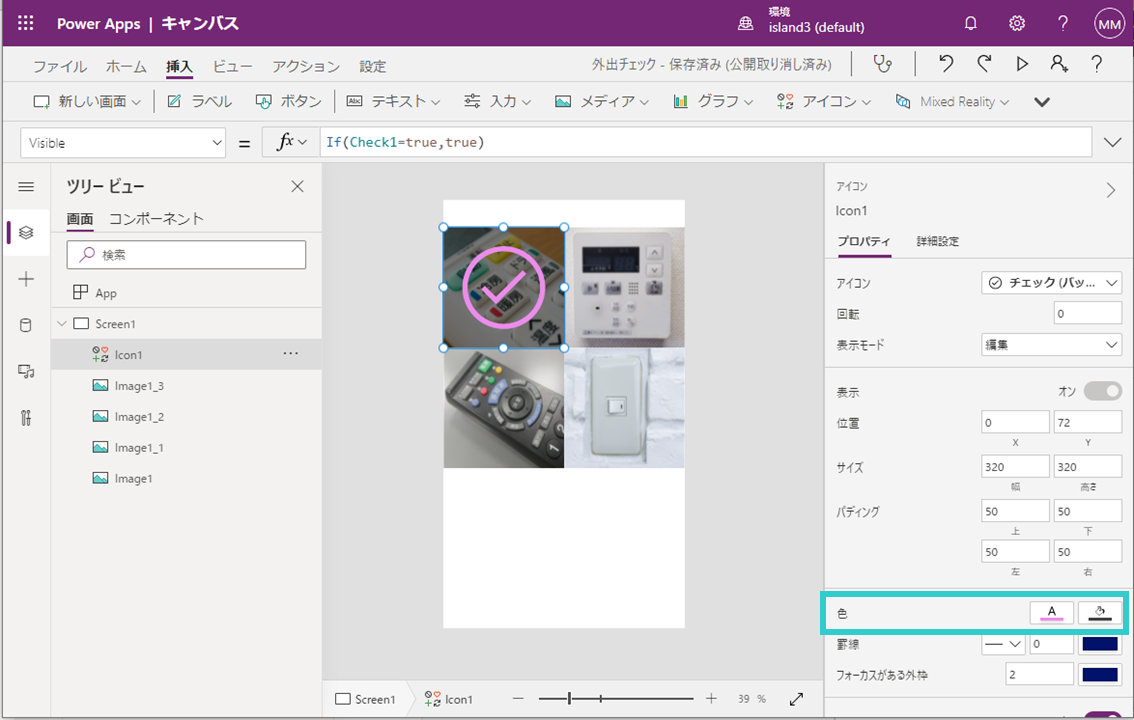Expand more insert ribbon options chevron
The image size is (1134, 720).
click(x=1041, y=102)
